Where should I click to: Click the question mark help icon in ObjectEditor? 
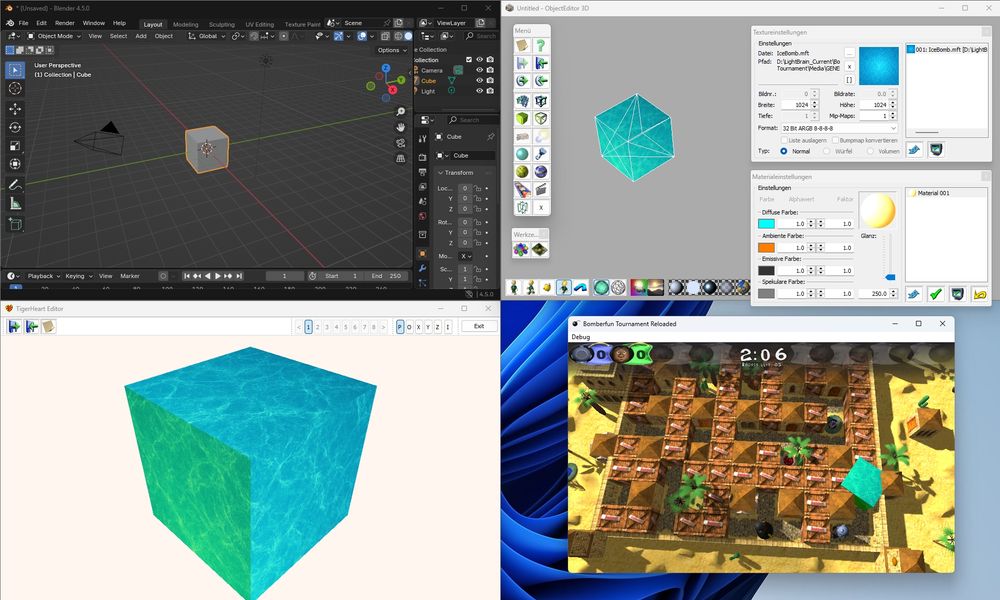coord(540,45)
